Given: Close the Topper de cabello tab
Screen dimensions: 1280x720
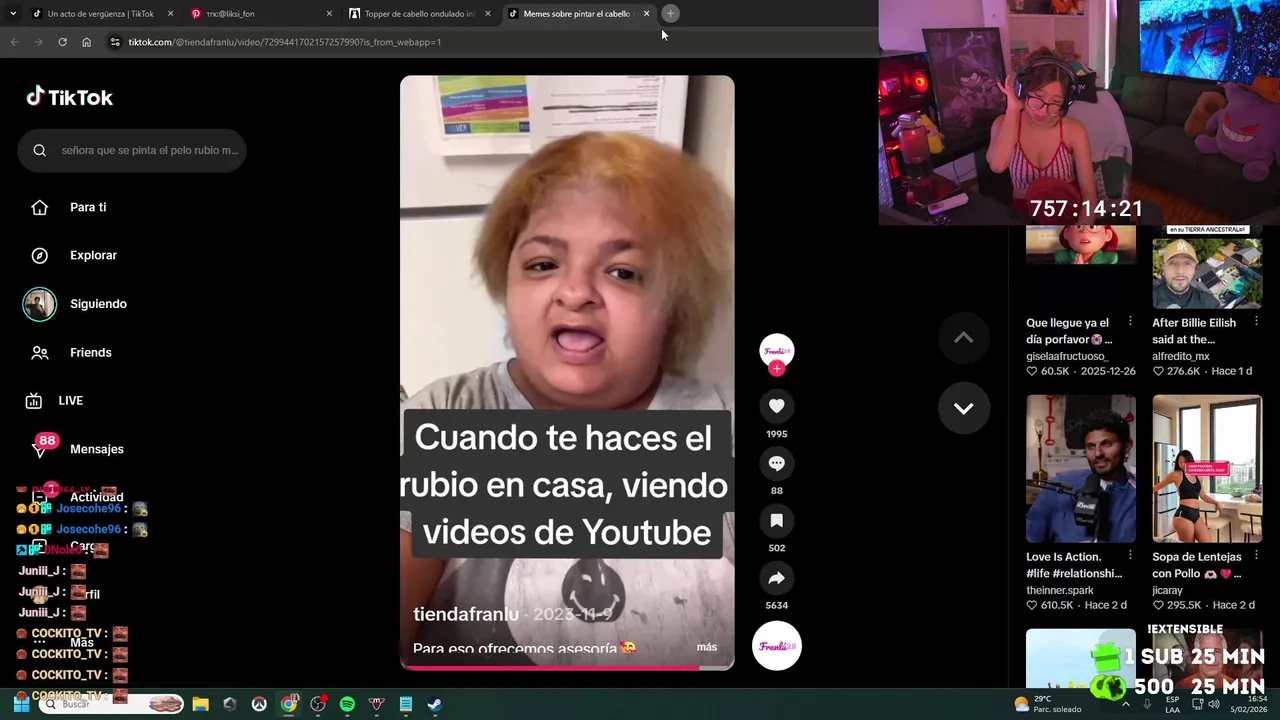Looking at the screenshot, I should [x=488, y=14].
